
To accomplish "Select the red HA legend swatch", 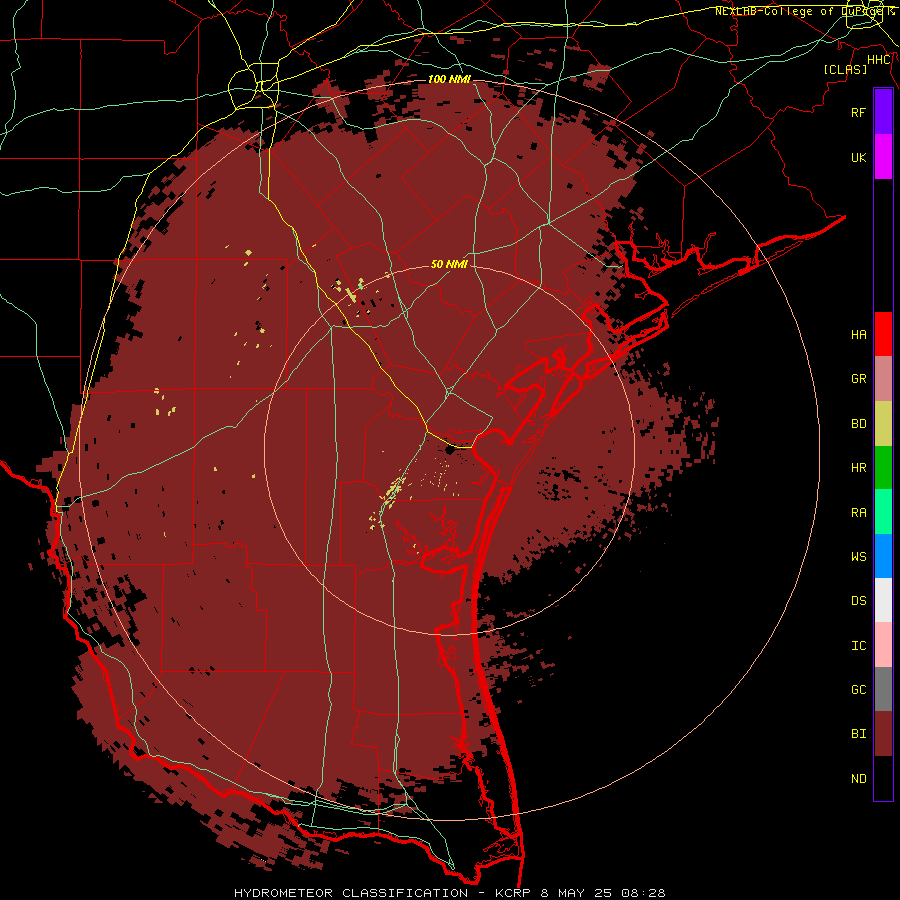I will coord(883,334).
